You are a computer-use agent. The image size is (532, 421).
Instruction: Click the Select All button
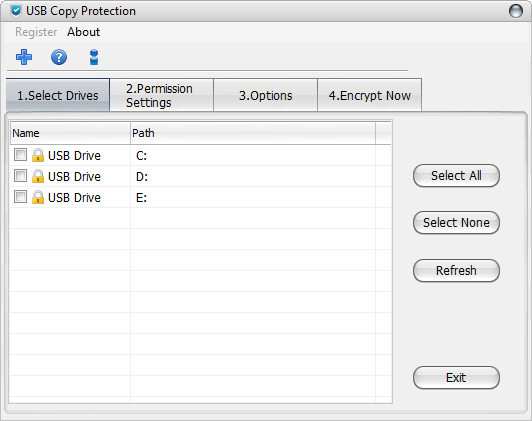pos(456,176)
